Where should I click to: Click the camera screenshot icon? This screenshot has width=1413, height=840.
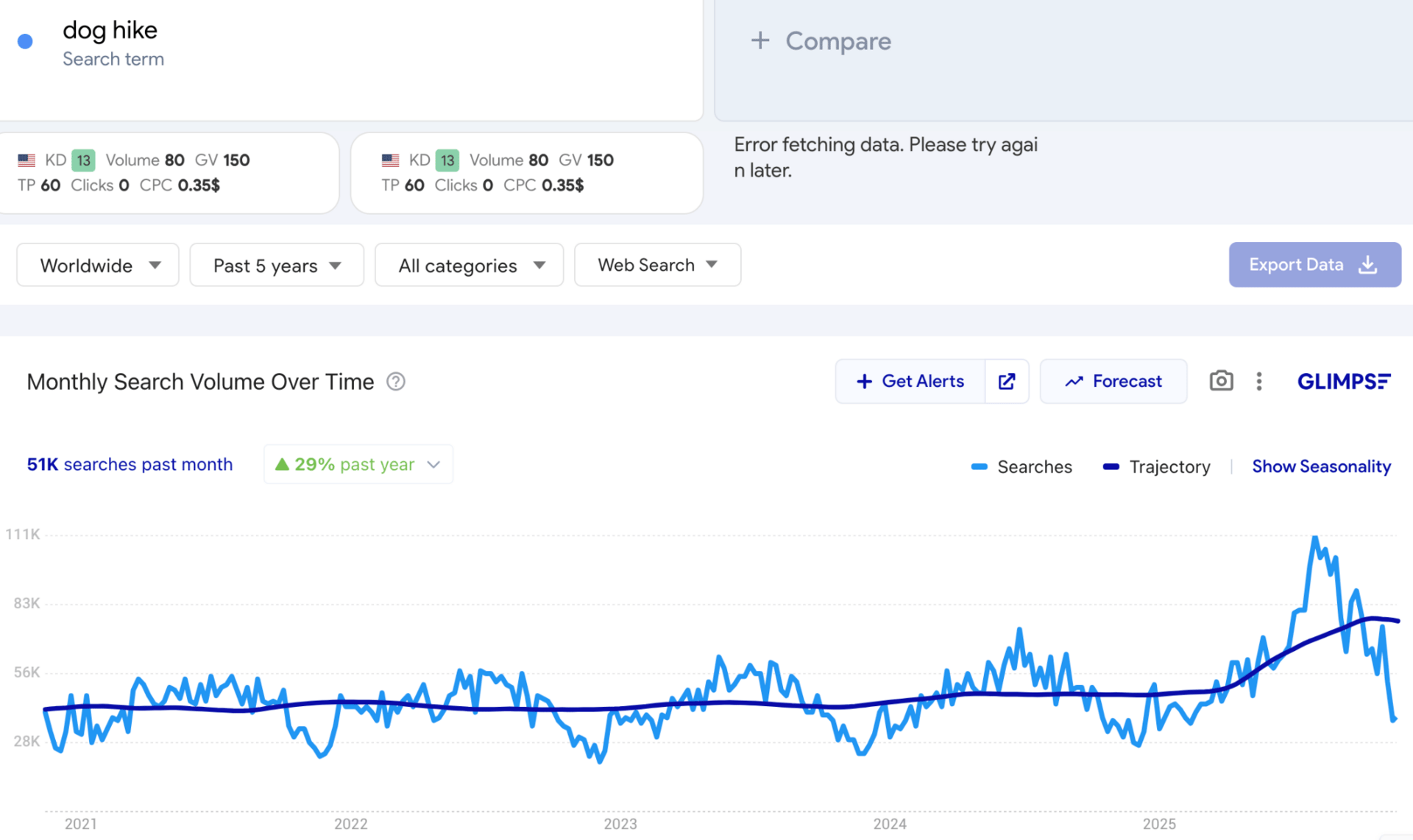point(1221,381)
